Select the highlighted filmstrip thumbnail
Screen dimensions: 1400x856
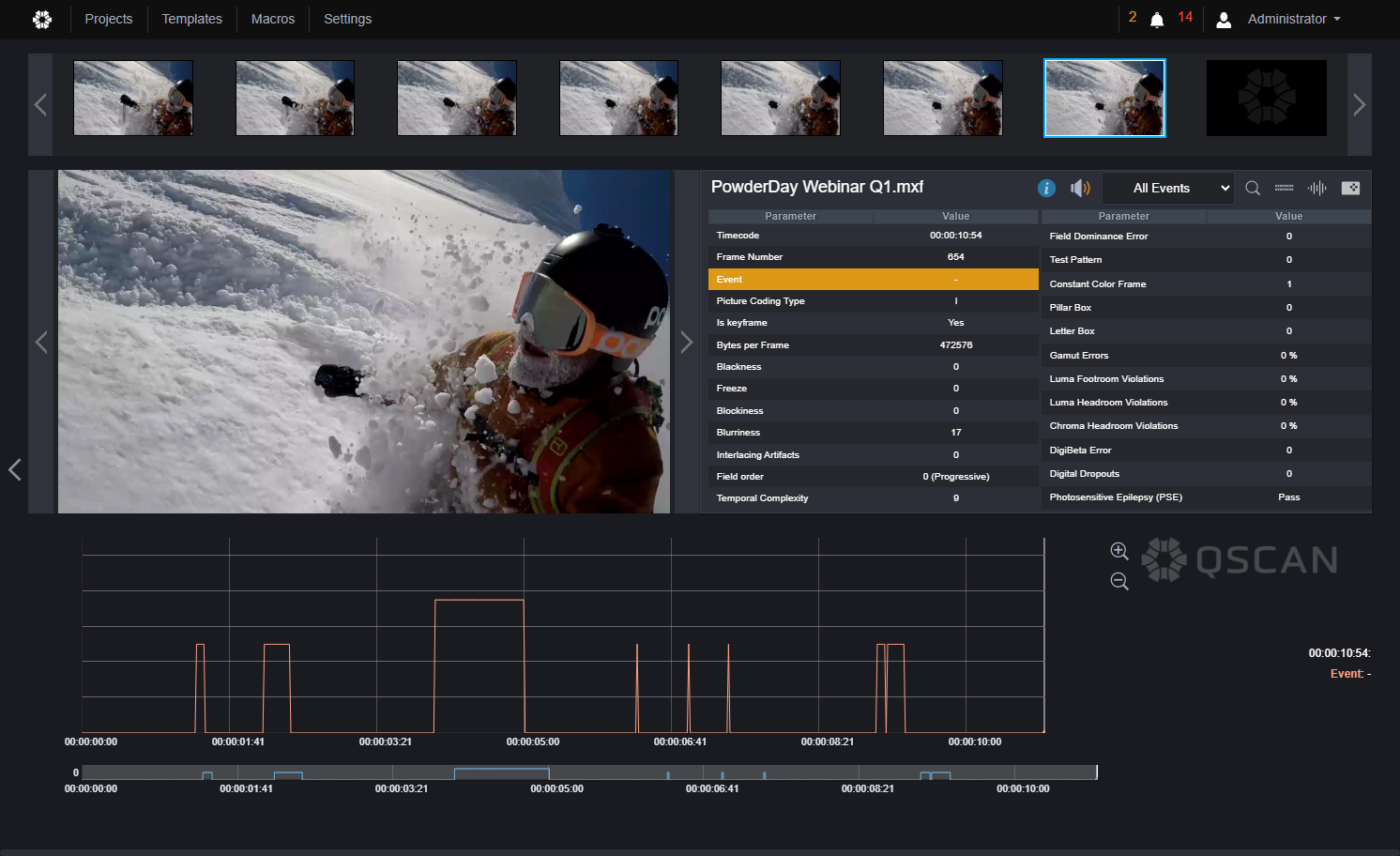tap(1105, 99)
